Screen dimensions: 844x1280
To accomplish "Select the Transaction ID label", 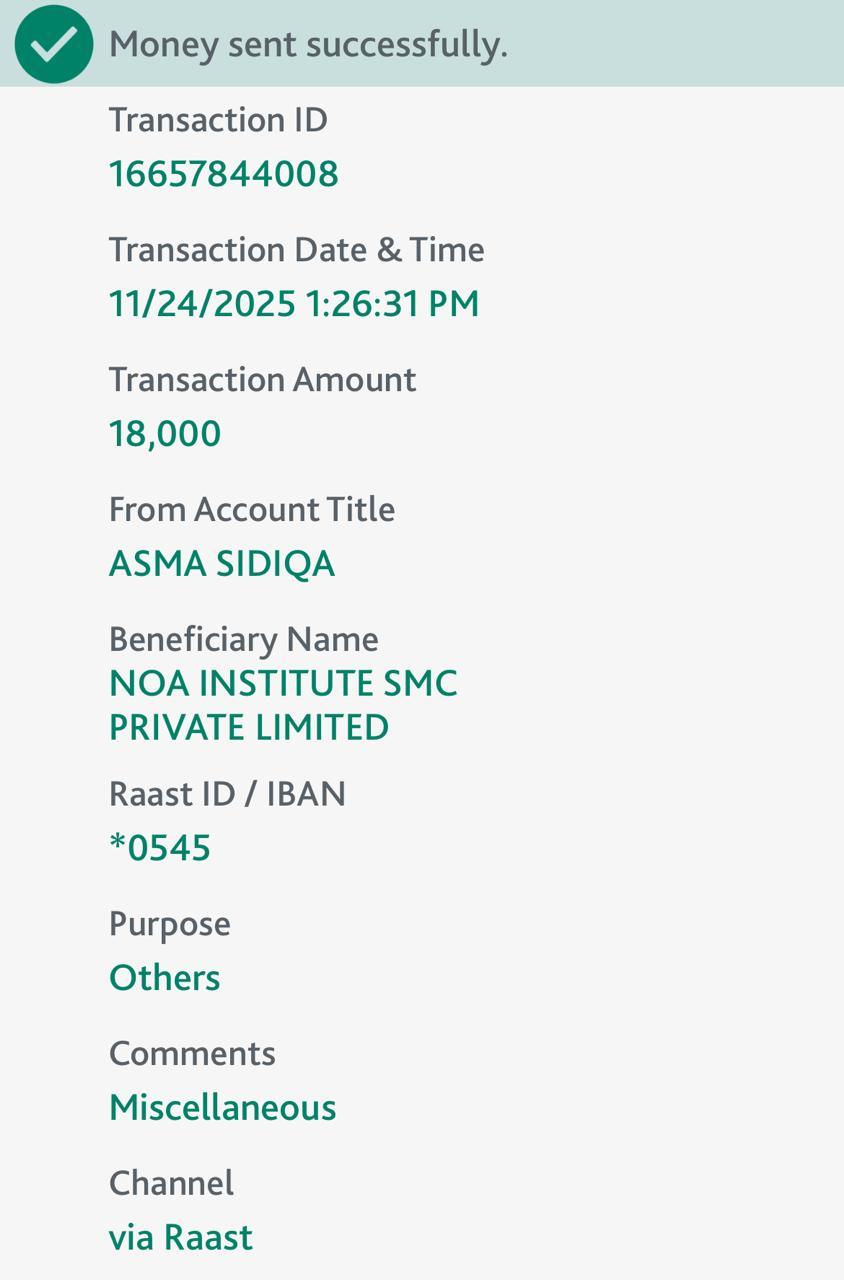I will (x=218, y=120).
